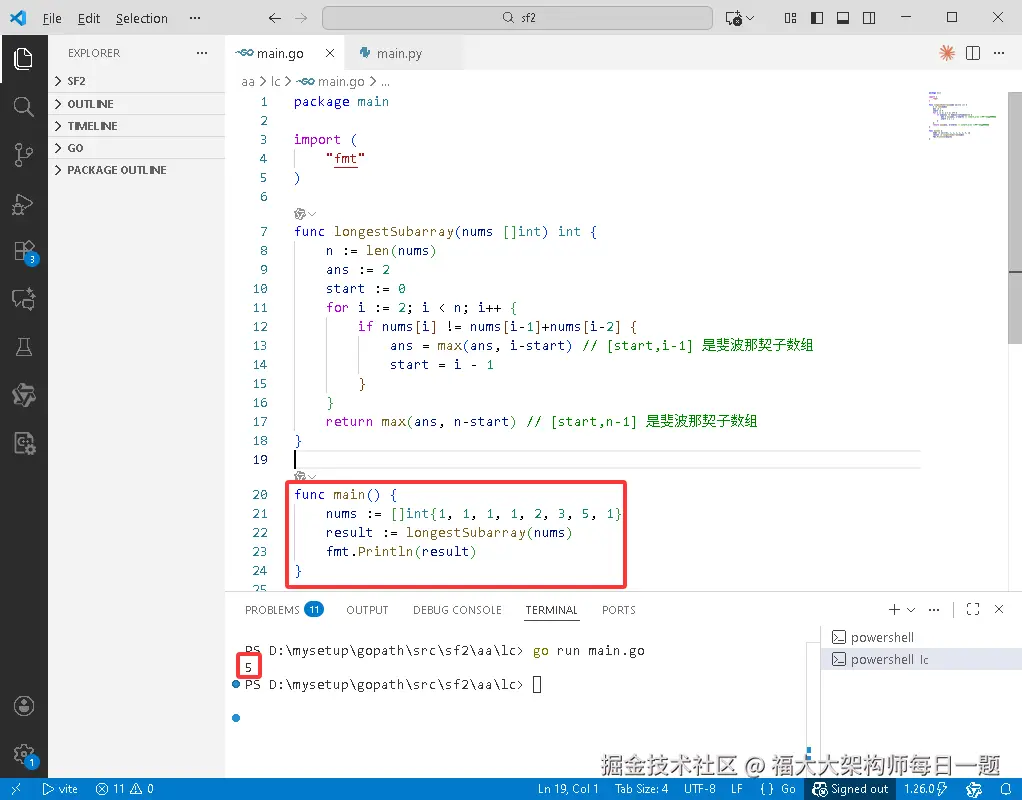The image size is (1022, 800).
Task: Expand the PACKAGE OUTLINE section
Action: coord(137,170)
